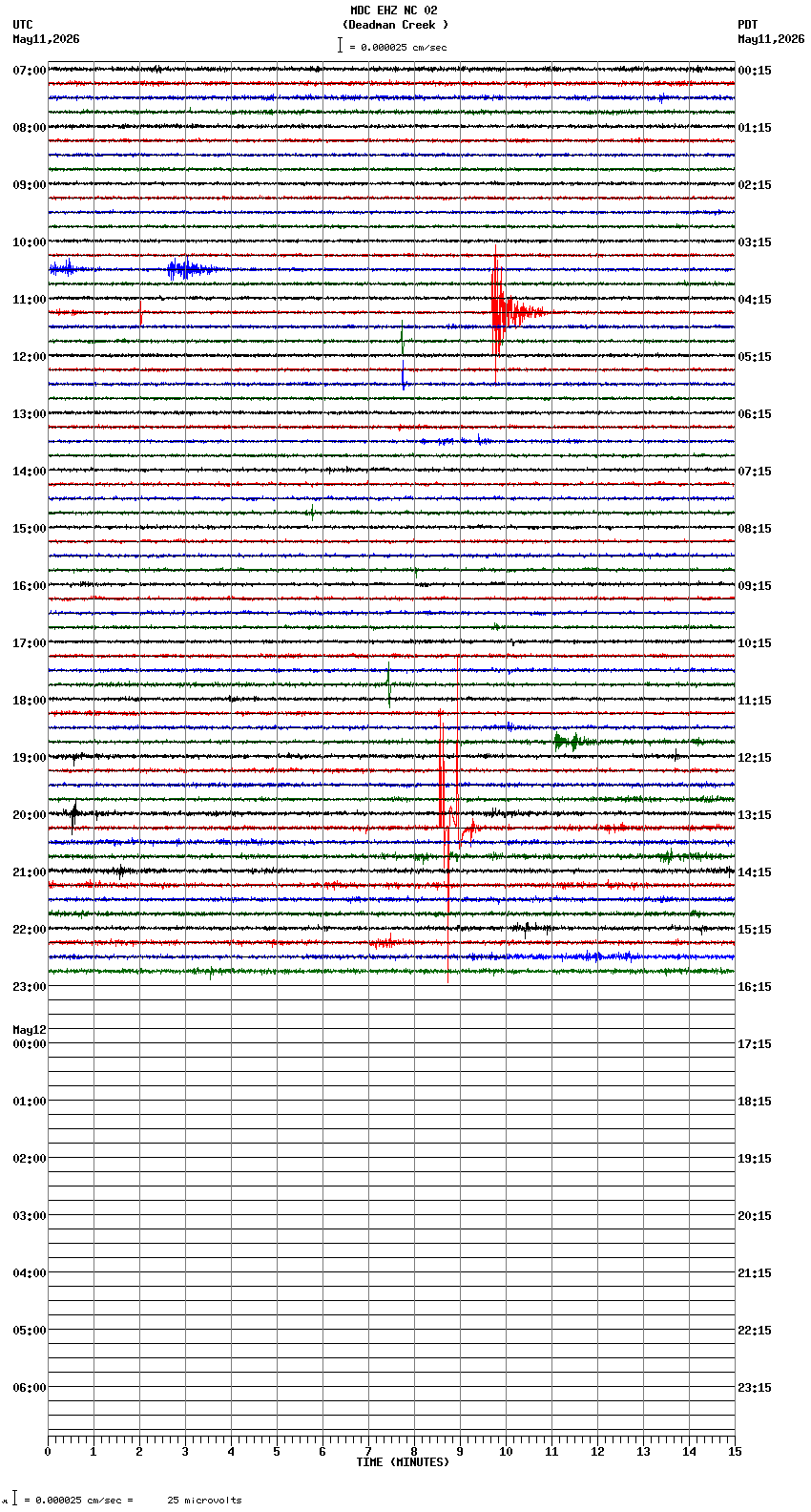
Task: Click the 16:15 PDT time label
Action: tap(755, 987)
